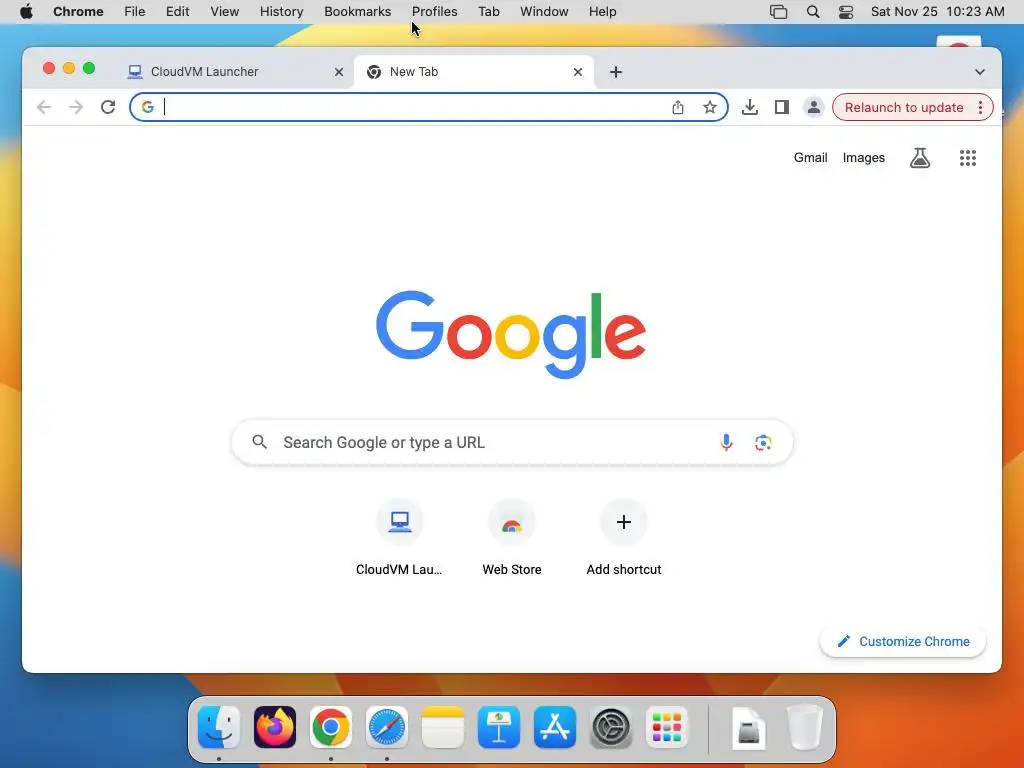Image resolution: width=1024 pixels, height=768 pixels.
Task: Click the Google logo
Action: click(x=511, y=334)
